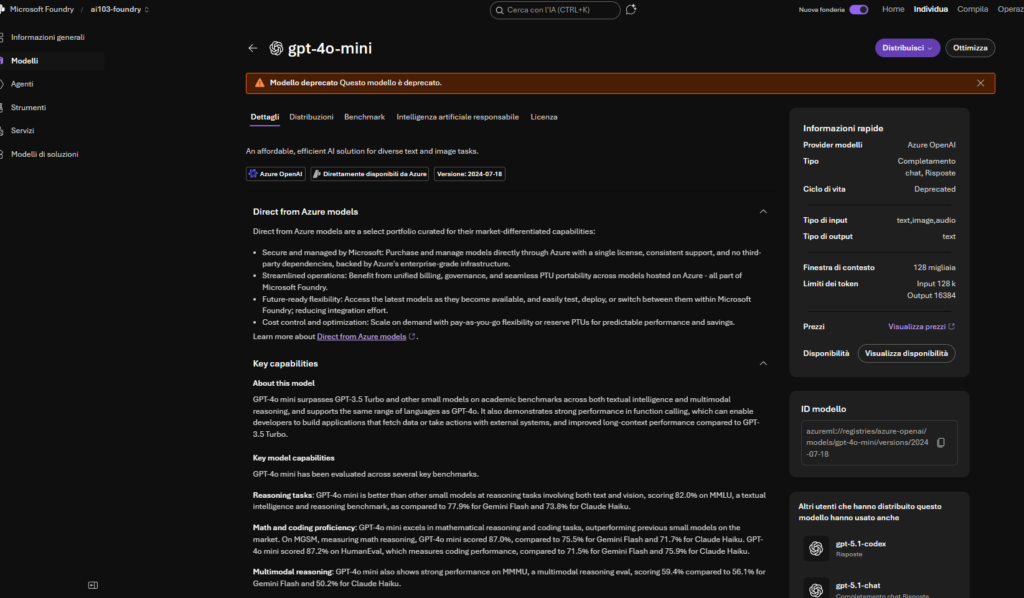Go back using the arrow beside gpt-4o-mini
The width and height of the screenshot is (1024, 598).
coord(253,48)
